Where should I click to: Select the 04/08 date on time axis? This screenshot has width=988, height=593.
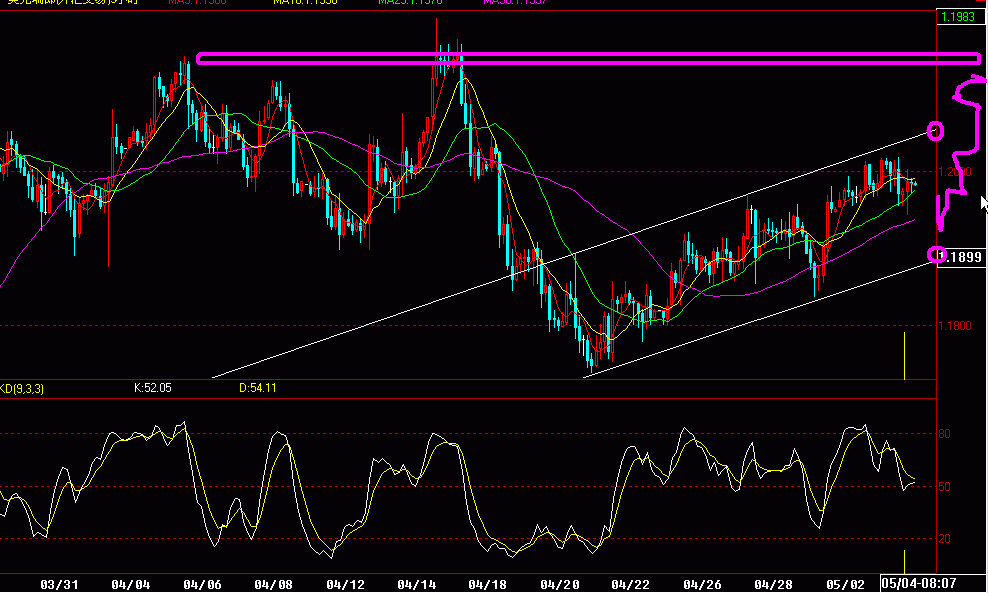pos(273,585)
